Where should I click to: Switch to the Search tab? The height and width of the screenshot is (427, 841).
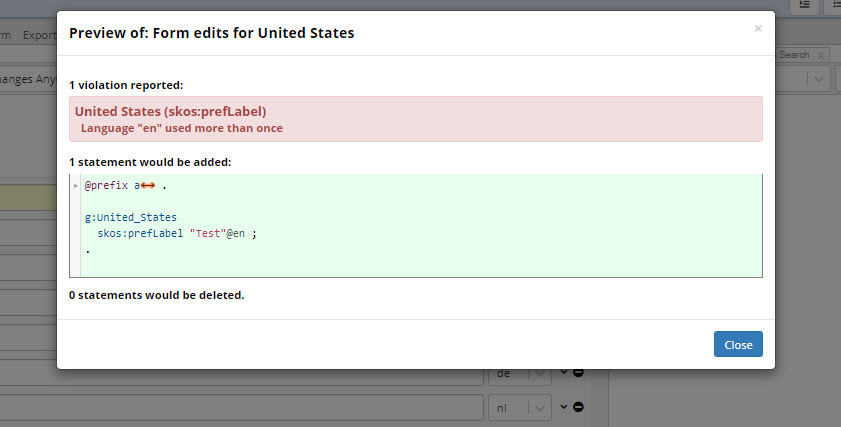pos(794,55)
